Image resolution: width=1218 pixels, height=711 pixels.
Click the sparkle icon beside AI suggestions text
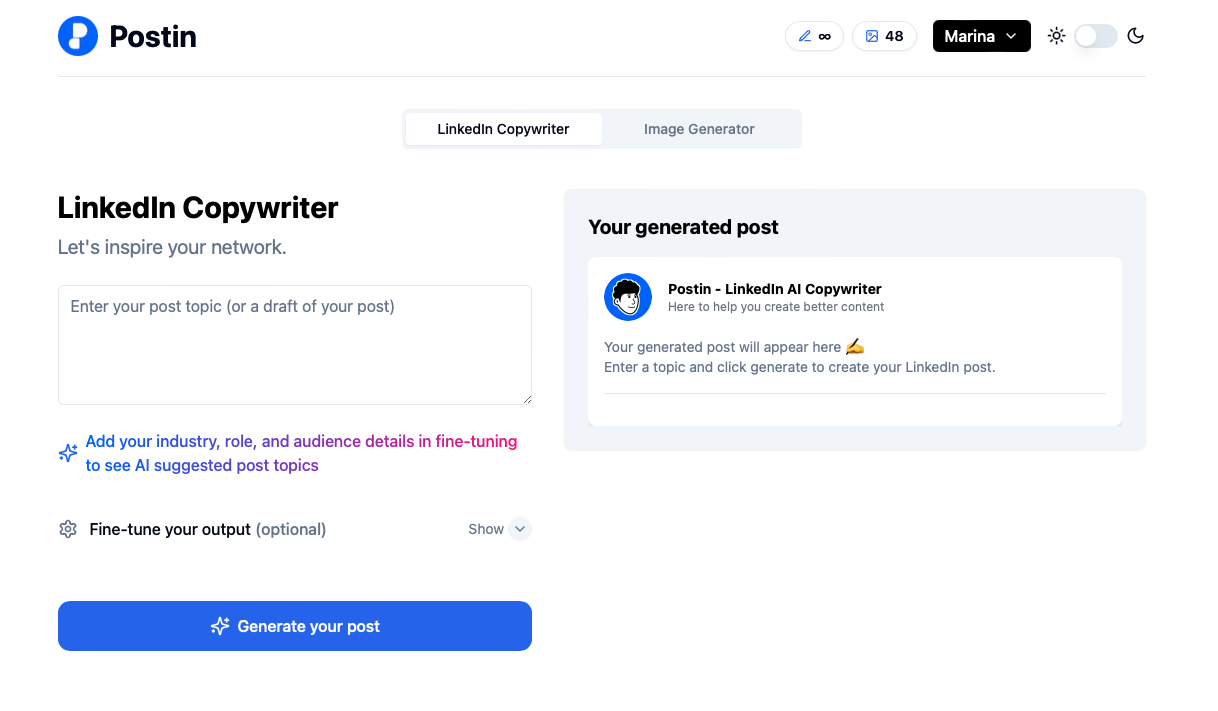[68, 453]
